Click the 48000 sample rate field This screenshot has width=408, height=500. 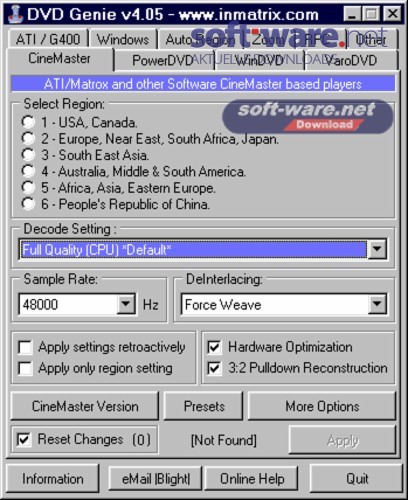tap(68, 304)
